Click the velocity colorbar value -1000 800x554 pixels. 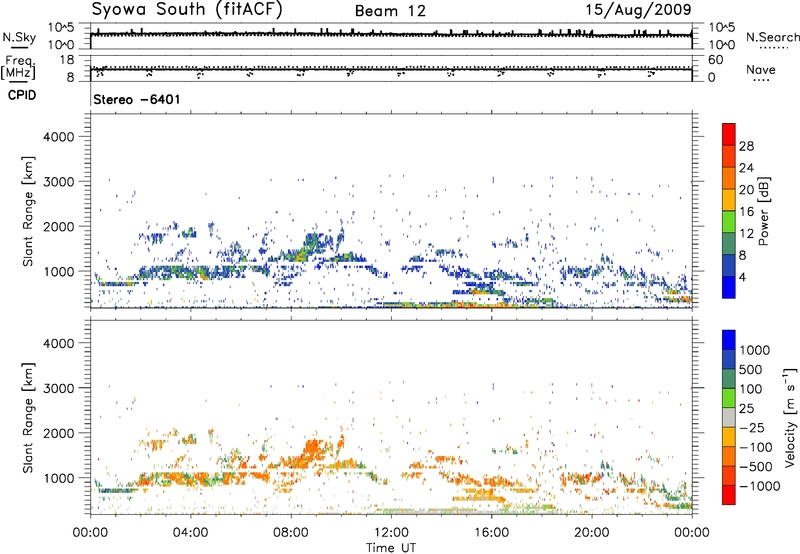[759, 486]
